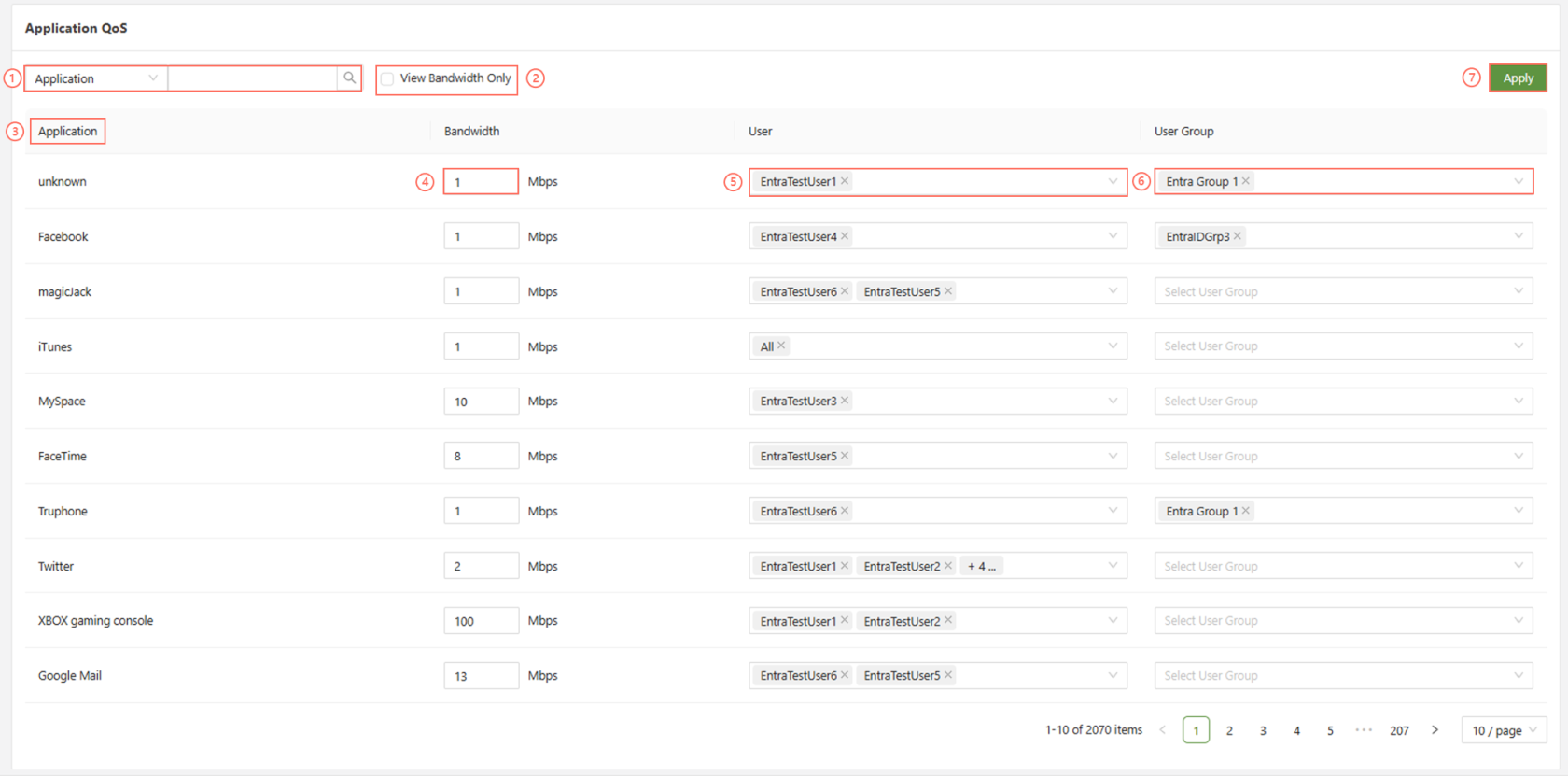Remove EntraIDGrp3 tag from Facebook row

pos(1238,236)
